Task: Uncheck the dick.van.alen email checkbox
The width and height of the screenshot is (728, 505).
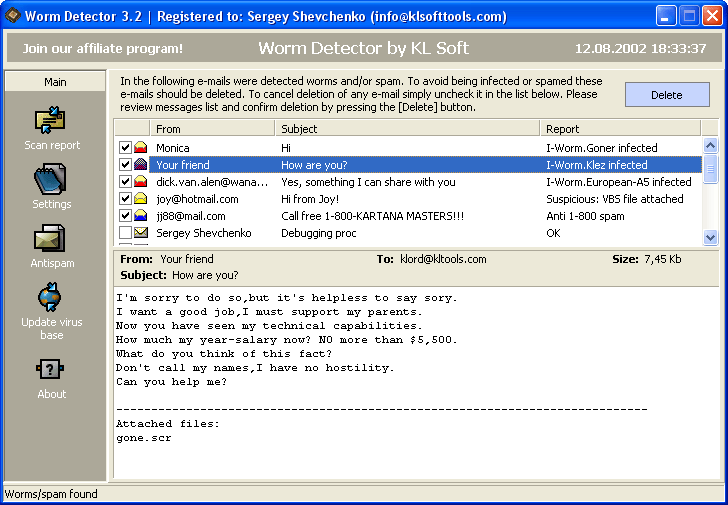Action: pyautogui.click(x=125, y=181)
